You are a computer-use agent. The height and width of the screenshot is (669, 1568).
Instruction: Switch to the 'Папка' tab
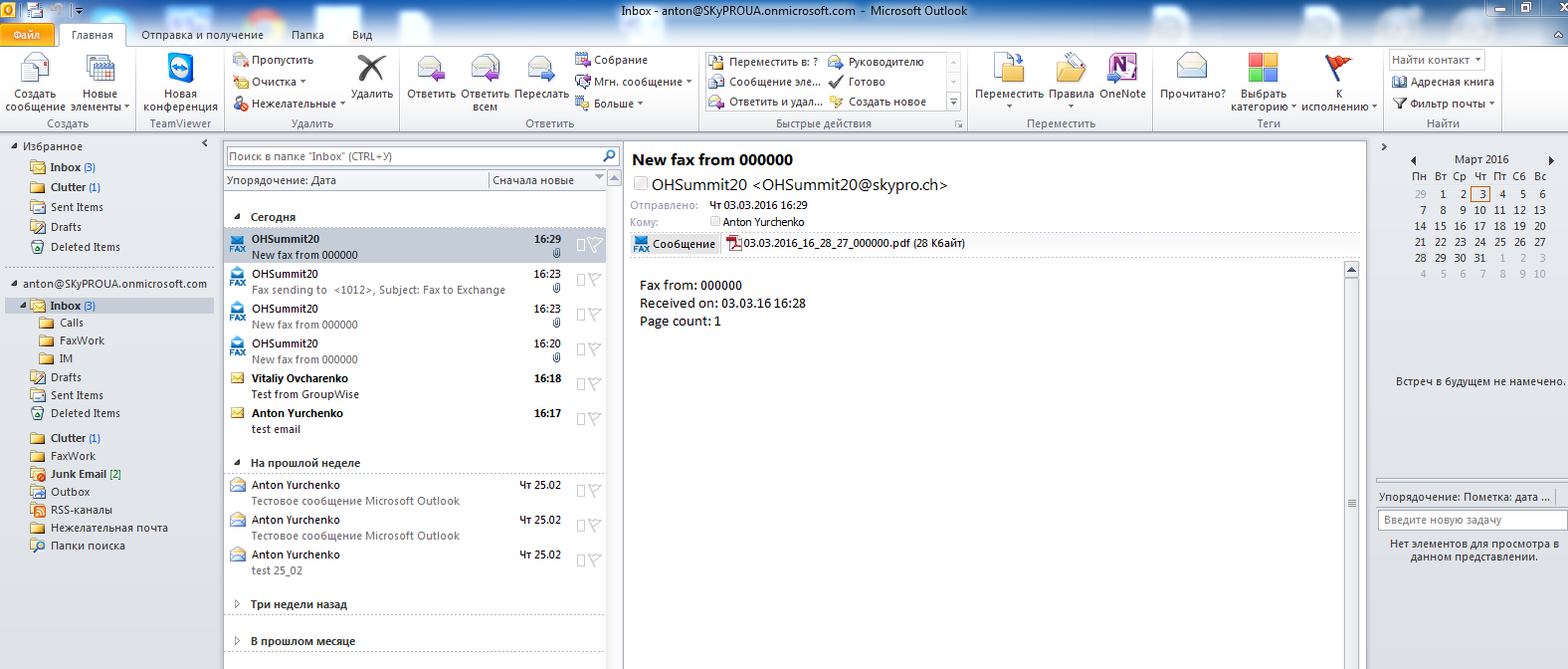tap(307, 35)
